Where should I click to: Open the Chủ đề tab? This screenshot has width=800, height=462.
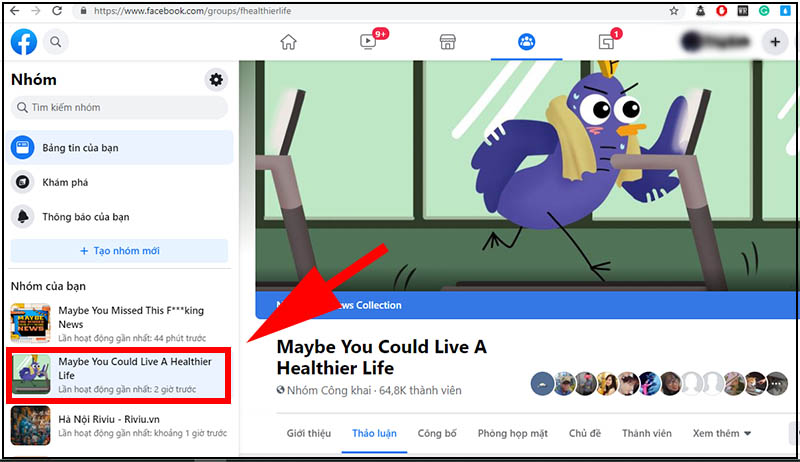point(585,433)
